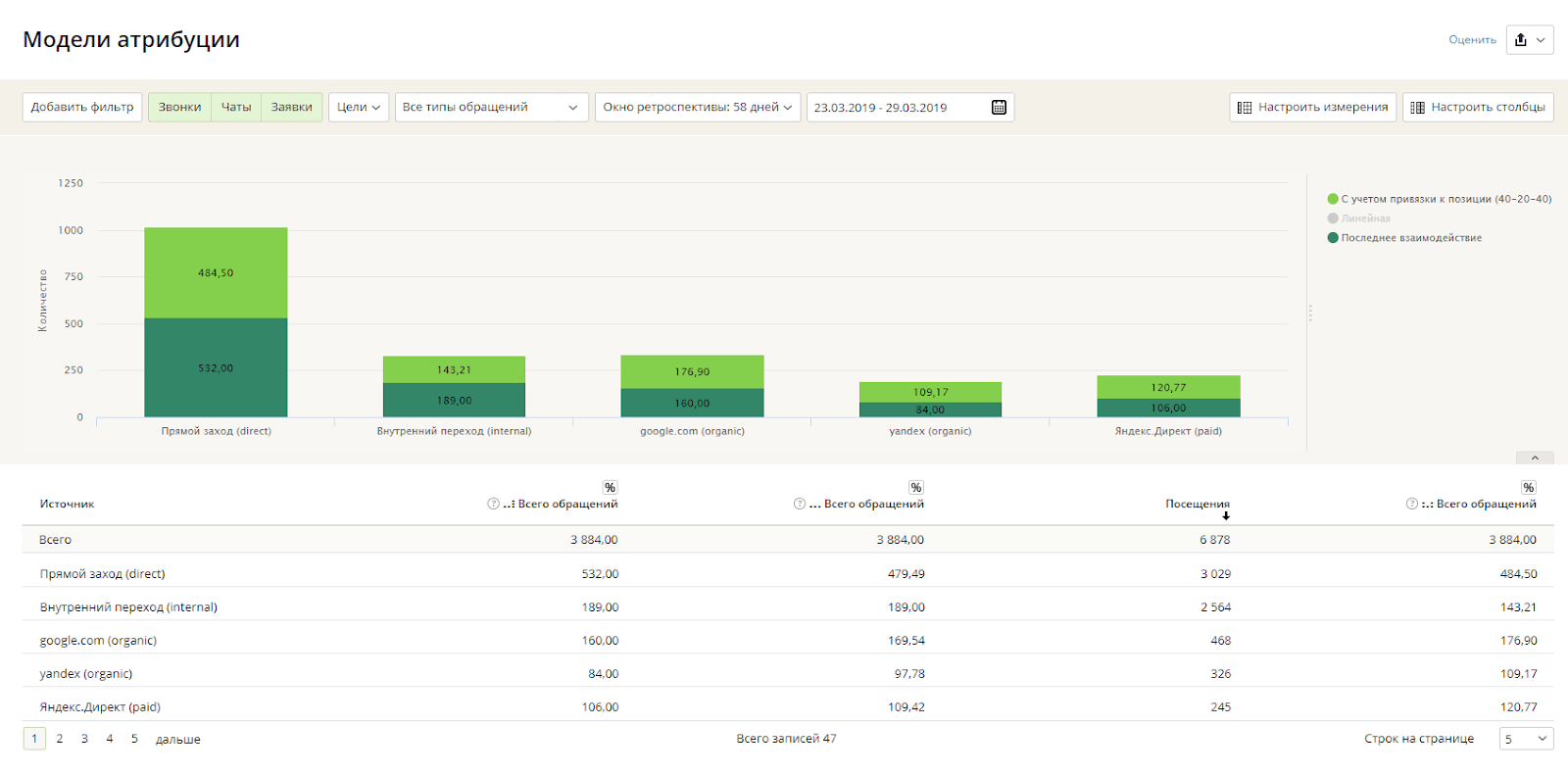Click help icon beside the last Всего обращений header
The image size is (1568, 774).
click(1412, 504)
